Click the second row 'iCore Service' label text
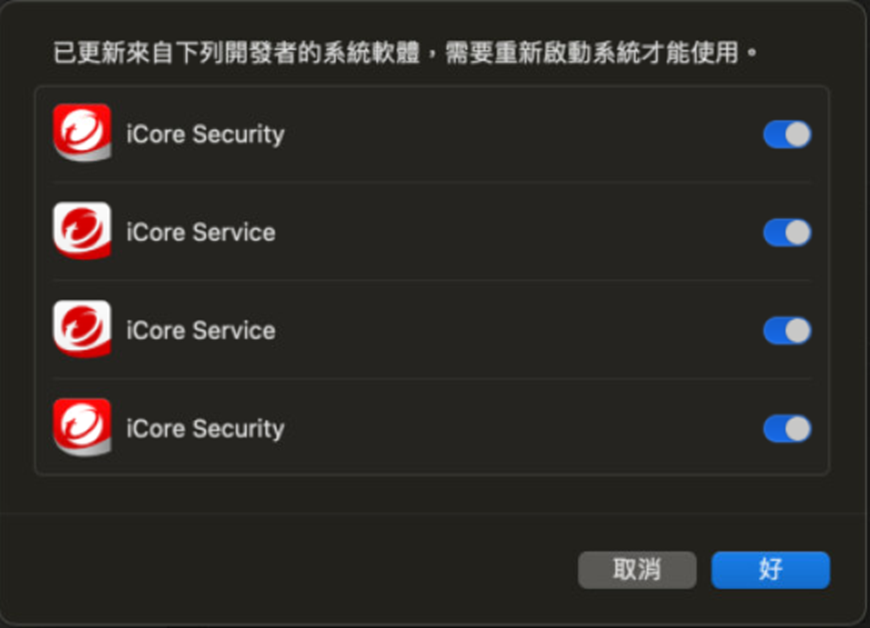The width and height of the screenshot is (870, 628). 200,232
